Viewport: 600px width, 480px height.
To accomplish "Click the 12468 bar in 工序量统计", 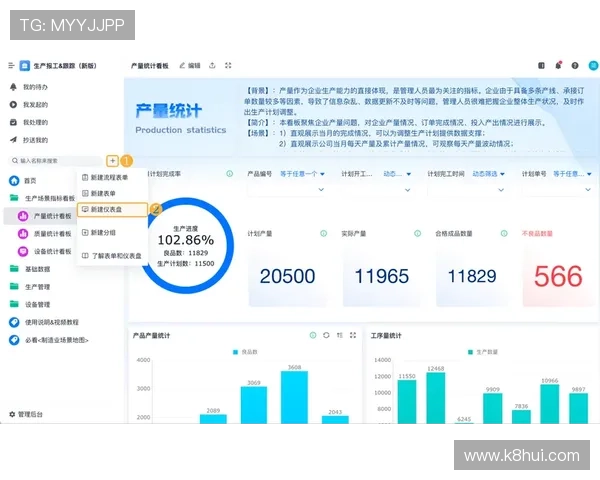I will (x=436, y=398).
